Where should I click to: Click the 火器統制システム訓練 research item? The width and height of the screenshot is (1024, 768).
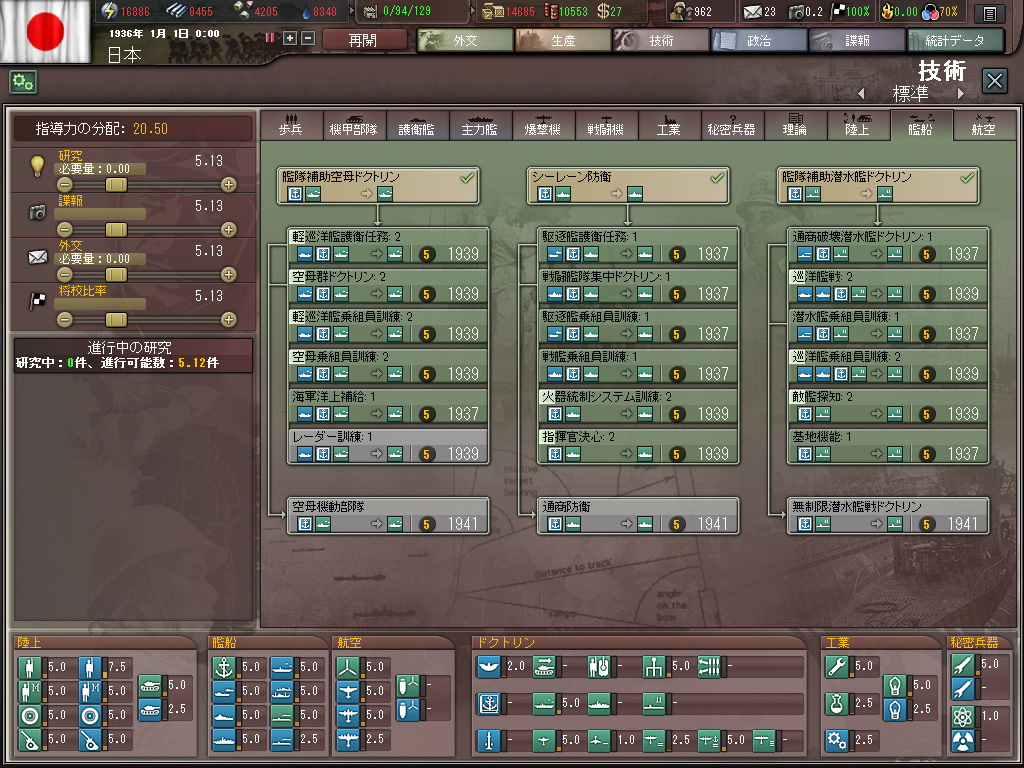pyautogui.click(x=639, y=406)
